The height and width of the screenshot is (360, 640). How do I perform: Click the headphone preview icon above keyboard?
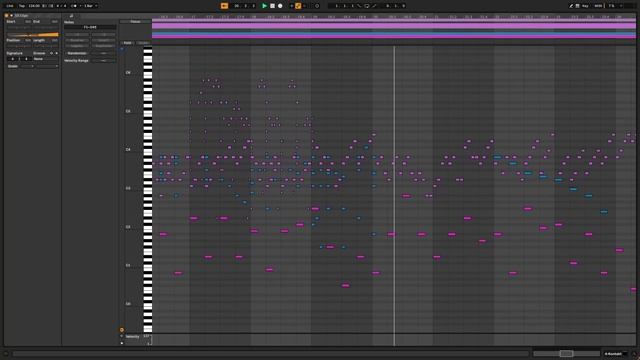click(x=122, y=49)
